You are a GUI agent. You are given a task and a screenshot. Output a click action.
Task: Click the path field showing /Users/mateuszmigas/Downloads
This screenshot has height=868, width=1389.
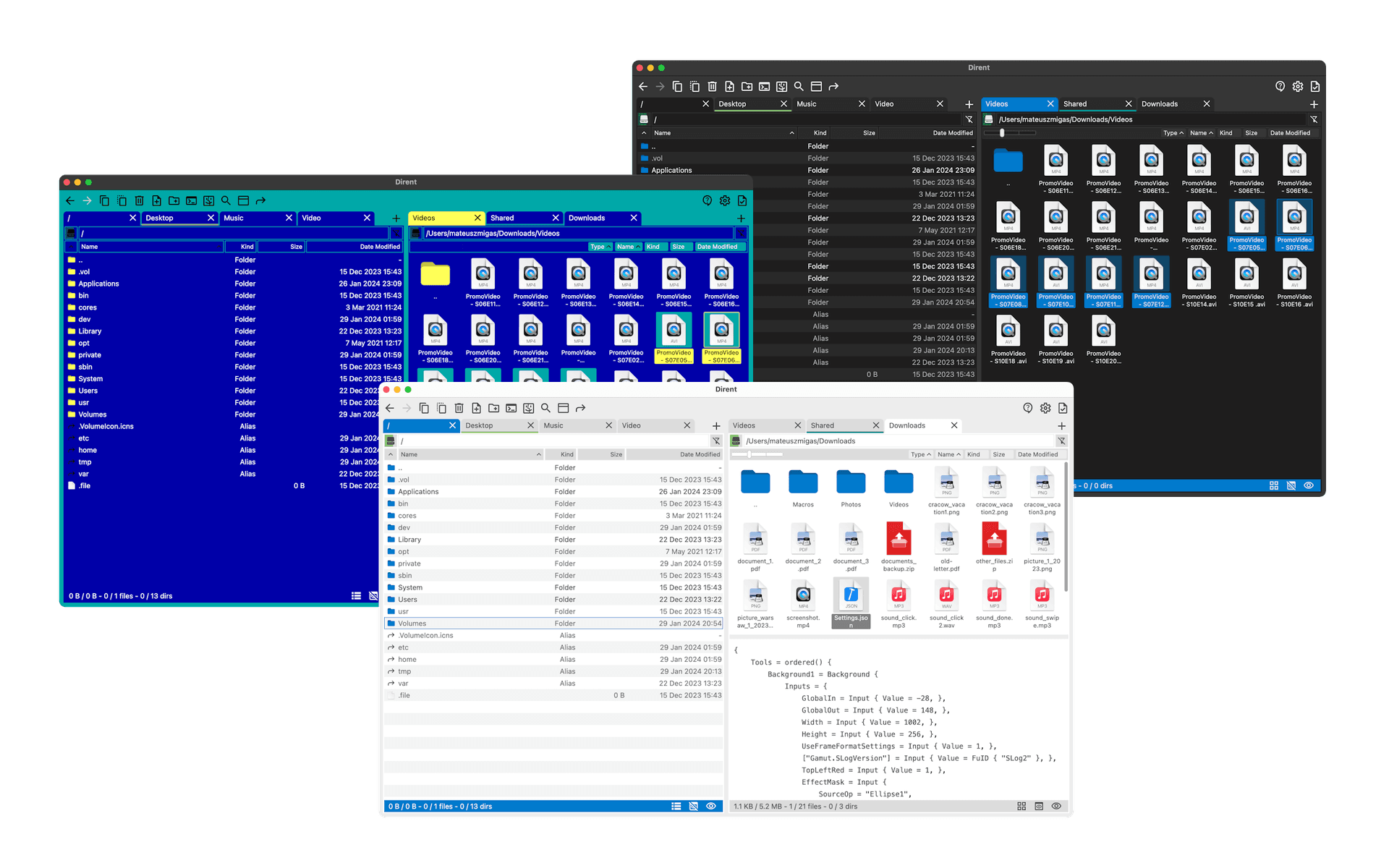898,441
